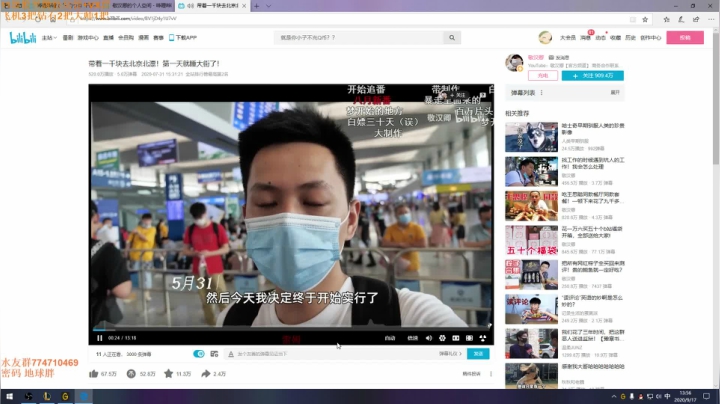Open the browser tab list chevron
Viewport: 720px width, 404px height.
(x=269, y=6)
